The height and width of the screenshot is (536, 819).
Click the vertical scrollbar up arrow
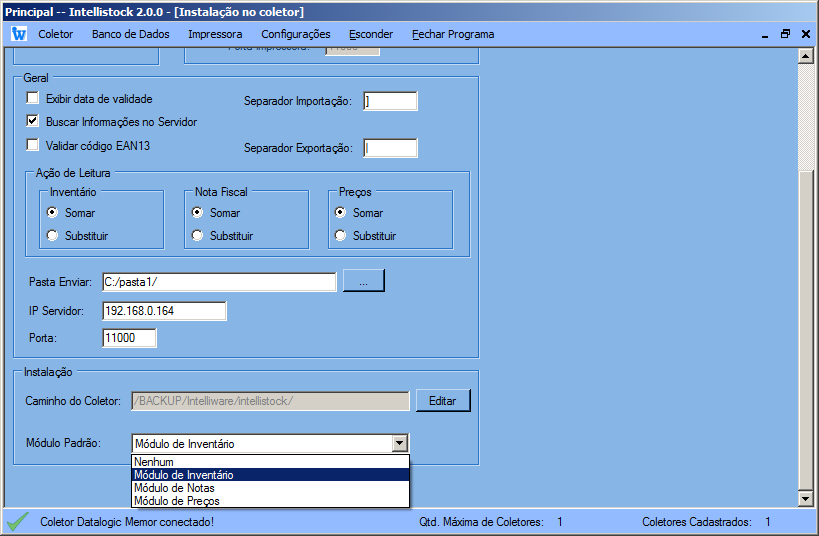805,56
